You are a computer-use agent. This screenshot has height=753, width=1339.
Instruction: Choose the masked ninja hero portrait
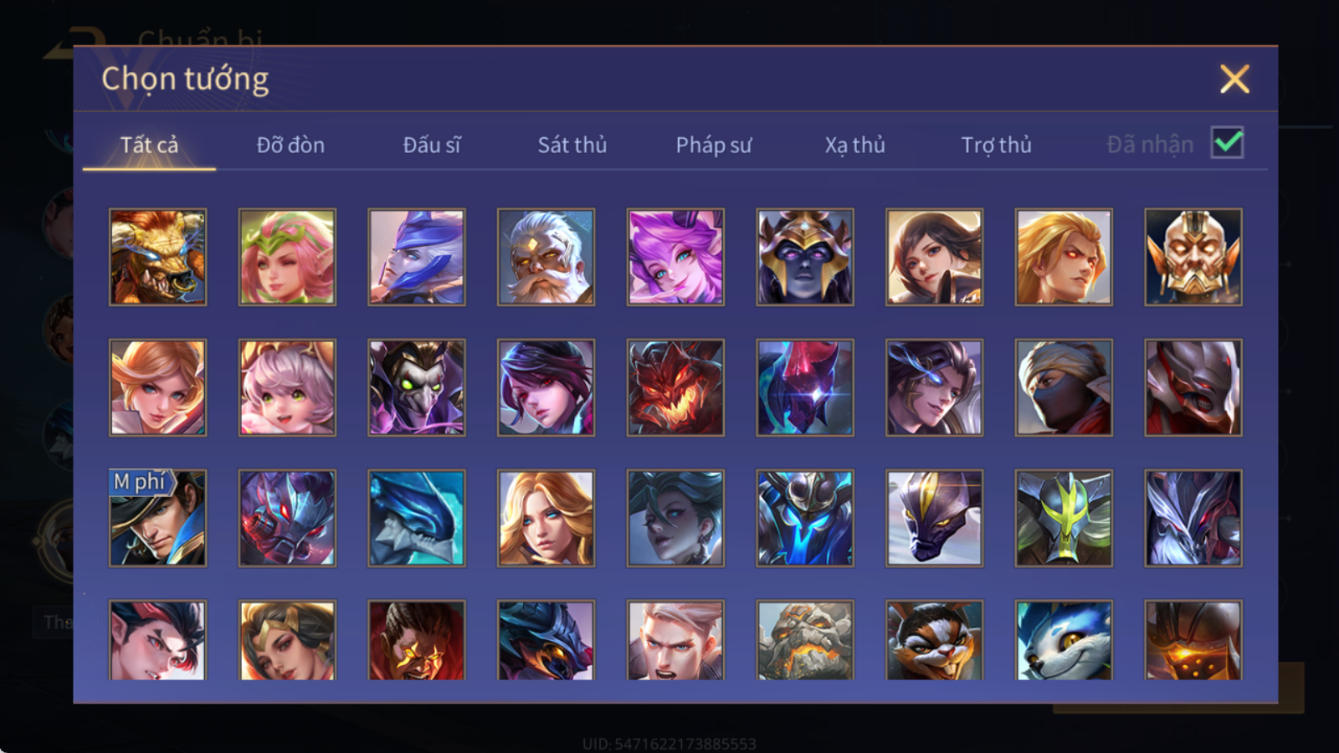(1064, 388)
